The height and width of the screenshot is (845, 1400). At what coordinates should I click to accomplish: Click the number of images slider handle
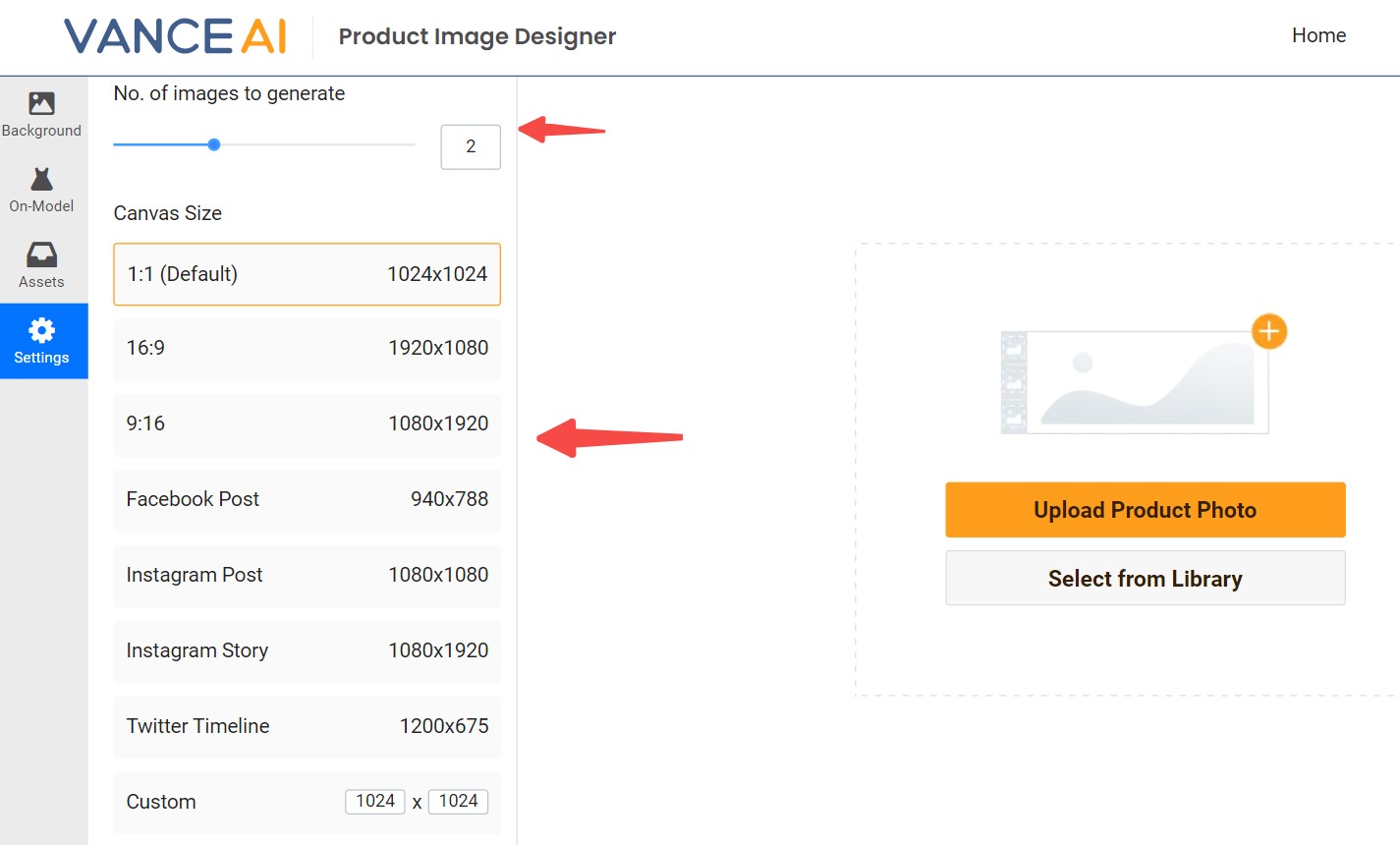tap(214, 144)
